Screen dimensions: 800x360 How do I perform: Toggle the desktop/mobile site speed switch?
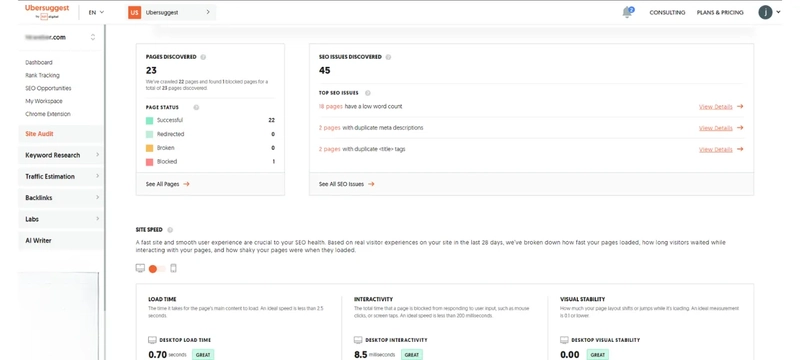pos(157,269)
